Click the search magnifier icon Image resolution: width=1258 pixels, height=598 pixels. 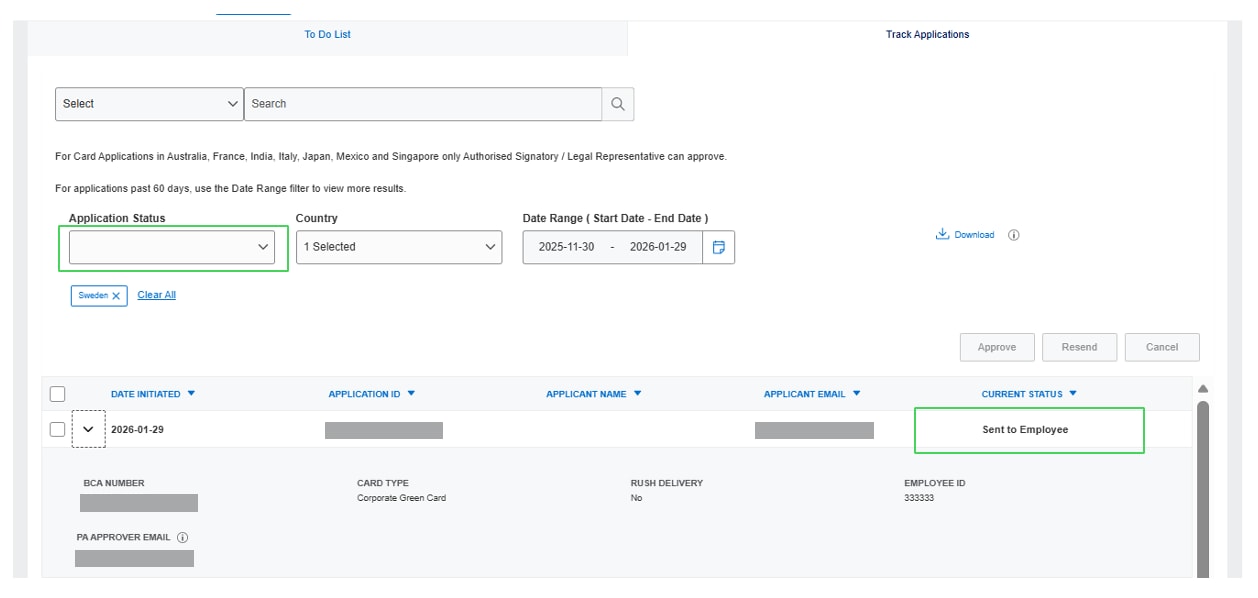(617, 103)
